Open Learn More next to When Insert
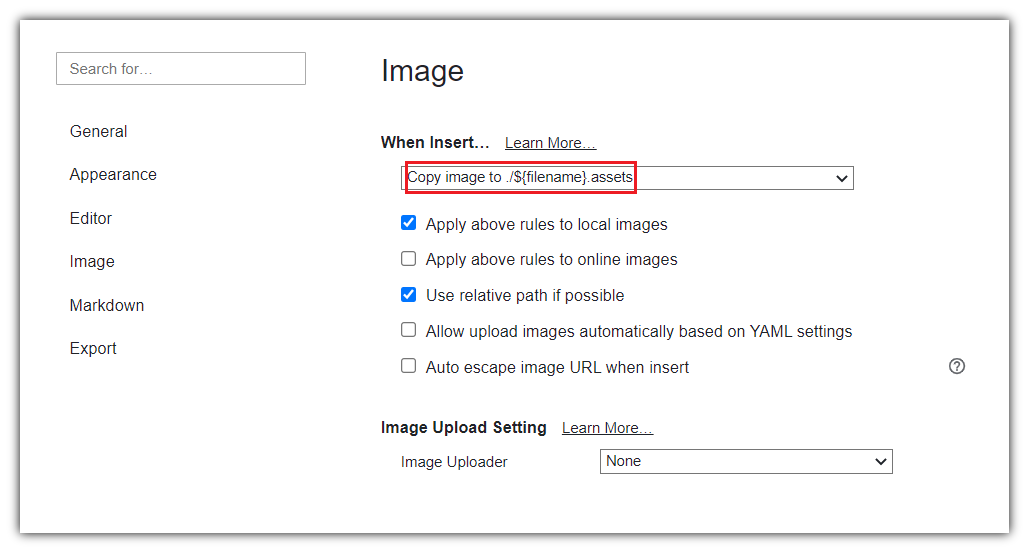The height and width of the screenshot is (553, 1029). (550, 143)
